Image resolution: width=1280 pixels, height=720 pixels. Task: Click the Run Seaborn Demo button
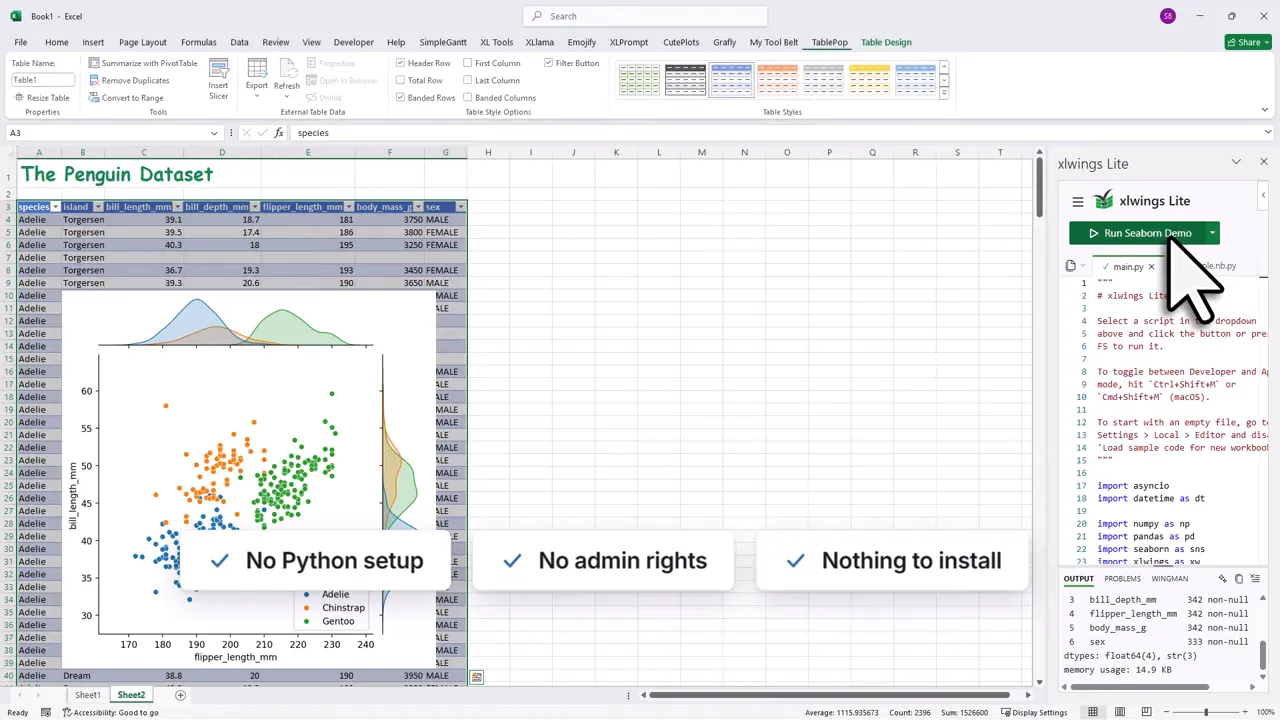point(1137,233)
